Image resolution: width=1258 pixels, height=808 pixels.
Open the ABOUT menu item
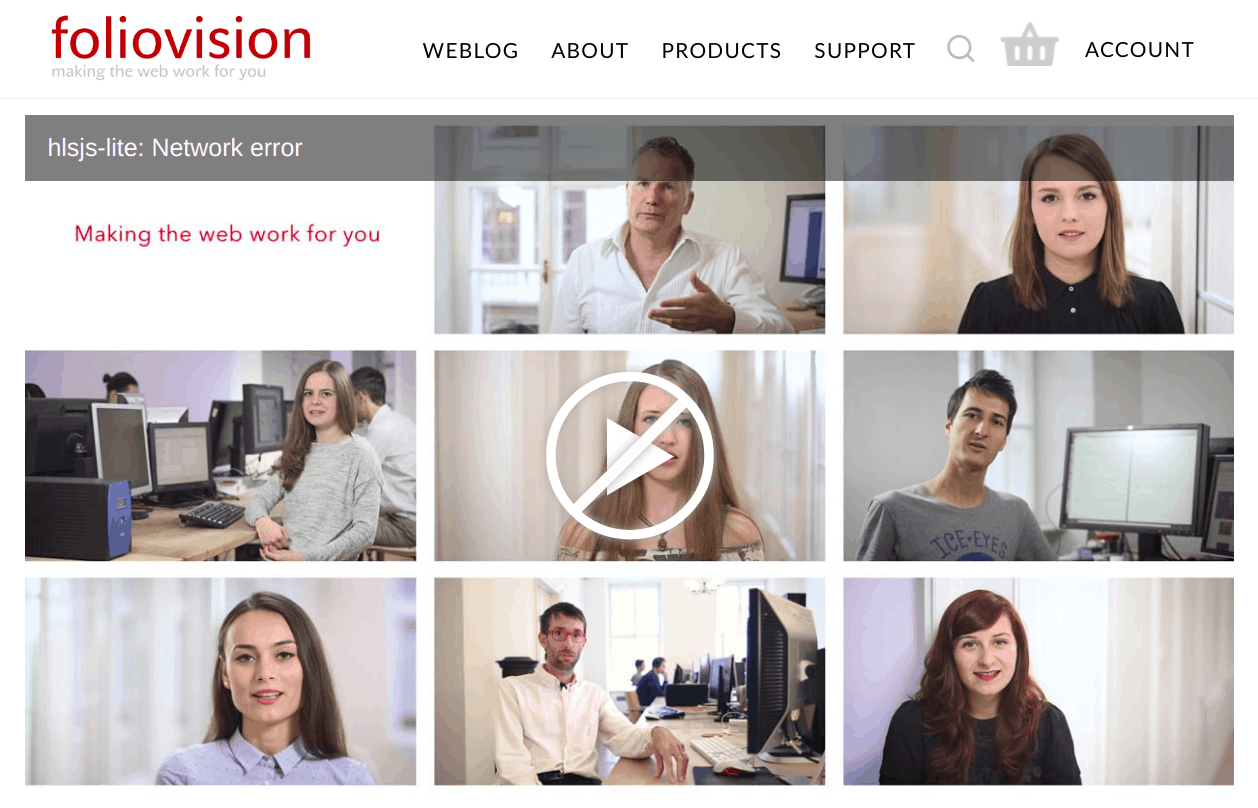pos(590,51)
